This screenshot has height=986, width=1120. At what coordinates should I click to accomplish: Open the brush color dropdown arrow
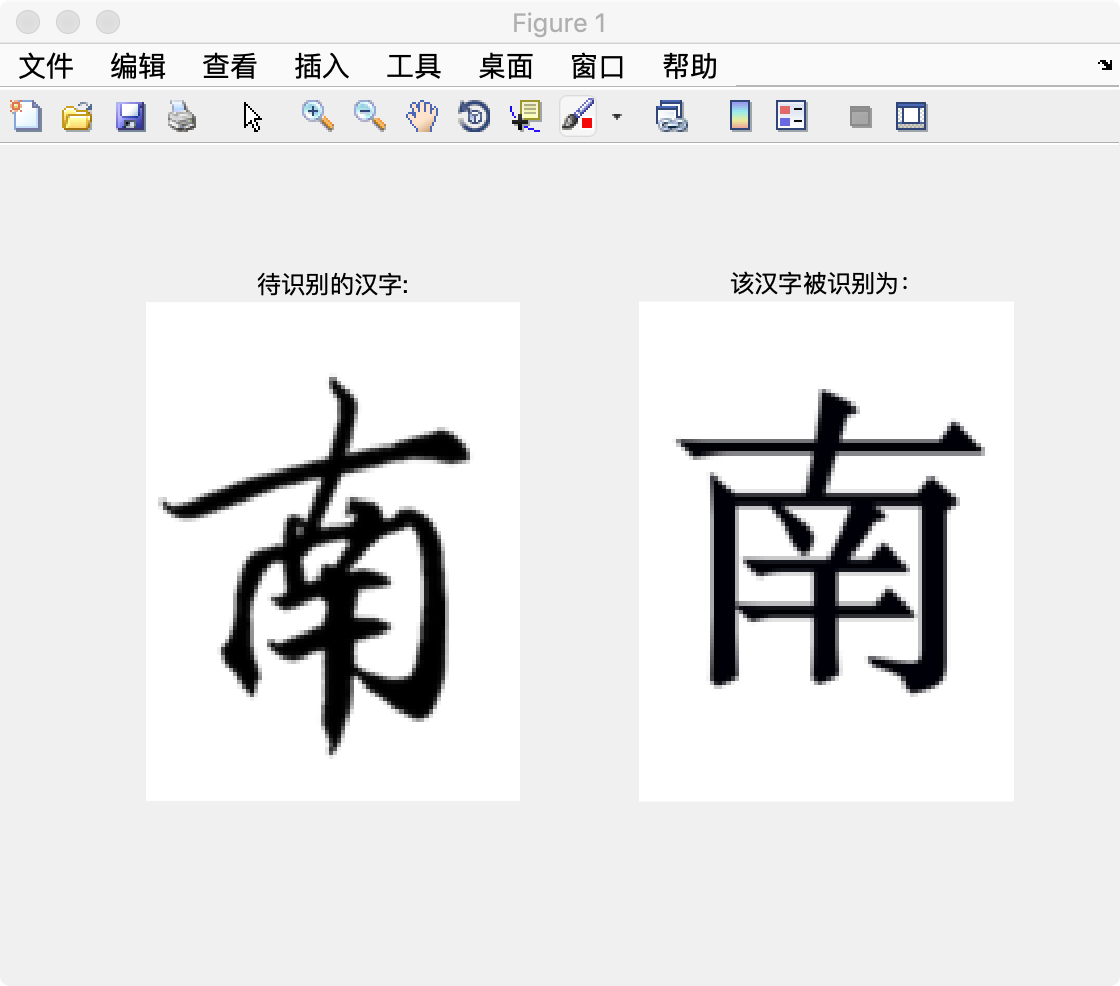pyautogui.click(x=617, y=116)
